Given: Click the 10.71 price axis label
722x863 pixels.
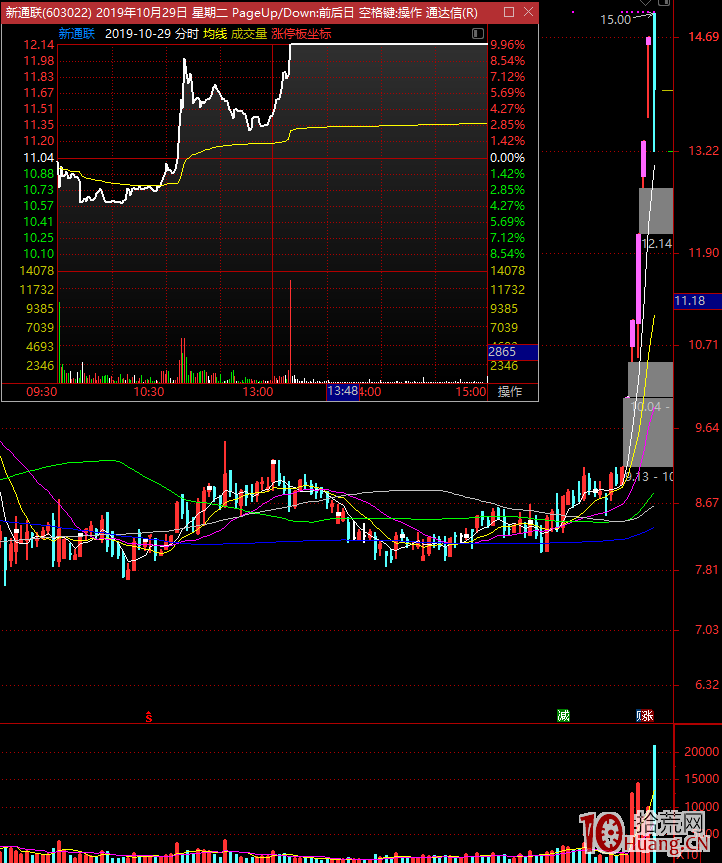Looking at the screenshot, I should [x=704, y=345].
